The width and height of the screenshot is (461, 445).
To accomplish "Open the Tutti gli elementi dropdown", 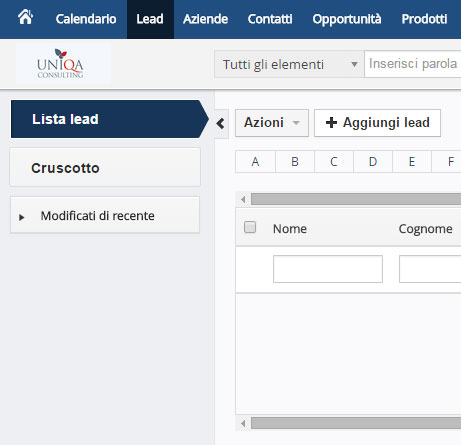I will (x=289, y=64).
